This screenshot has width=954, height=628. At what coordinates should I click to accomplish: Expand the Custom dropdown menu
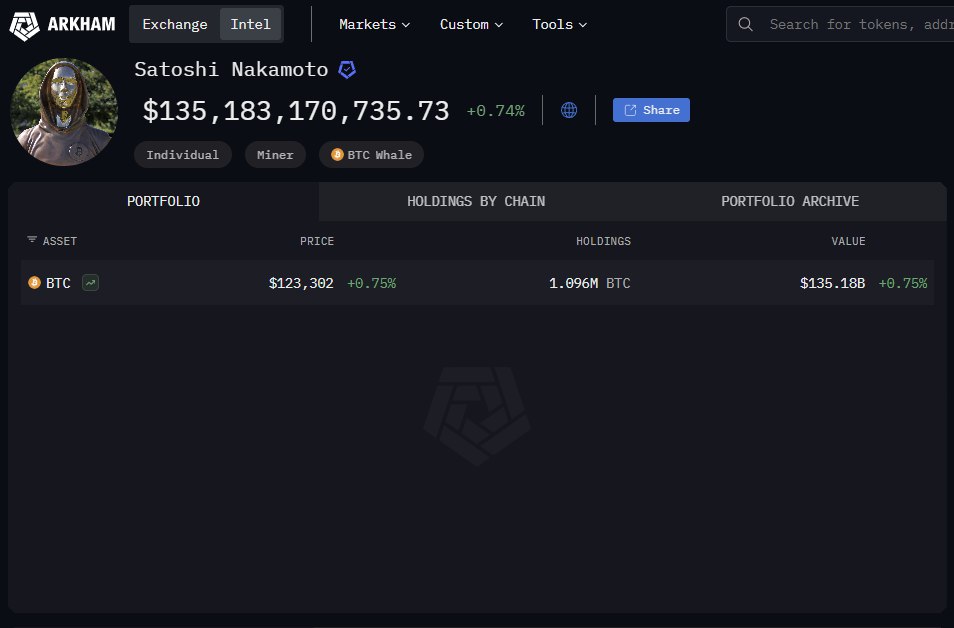[x=471, y=24]
